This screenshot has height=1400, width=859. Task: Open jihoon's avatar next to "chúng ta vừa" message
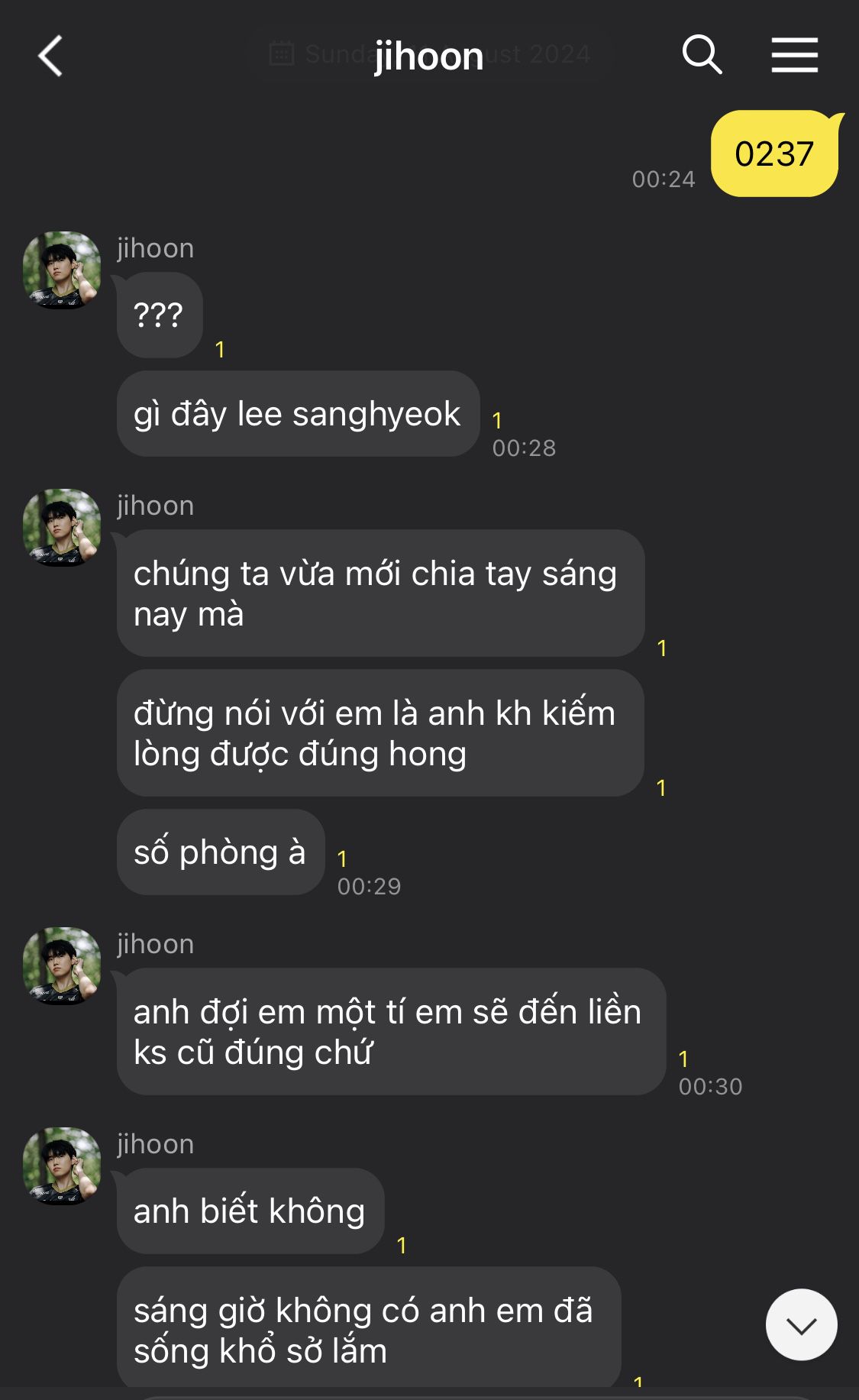[62, 527]
